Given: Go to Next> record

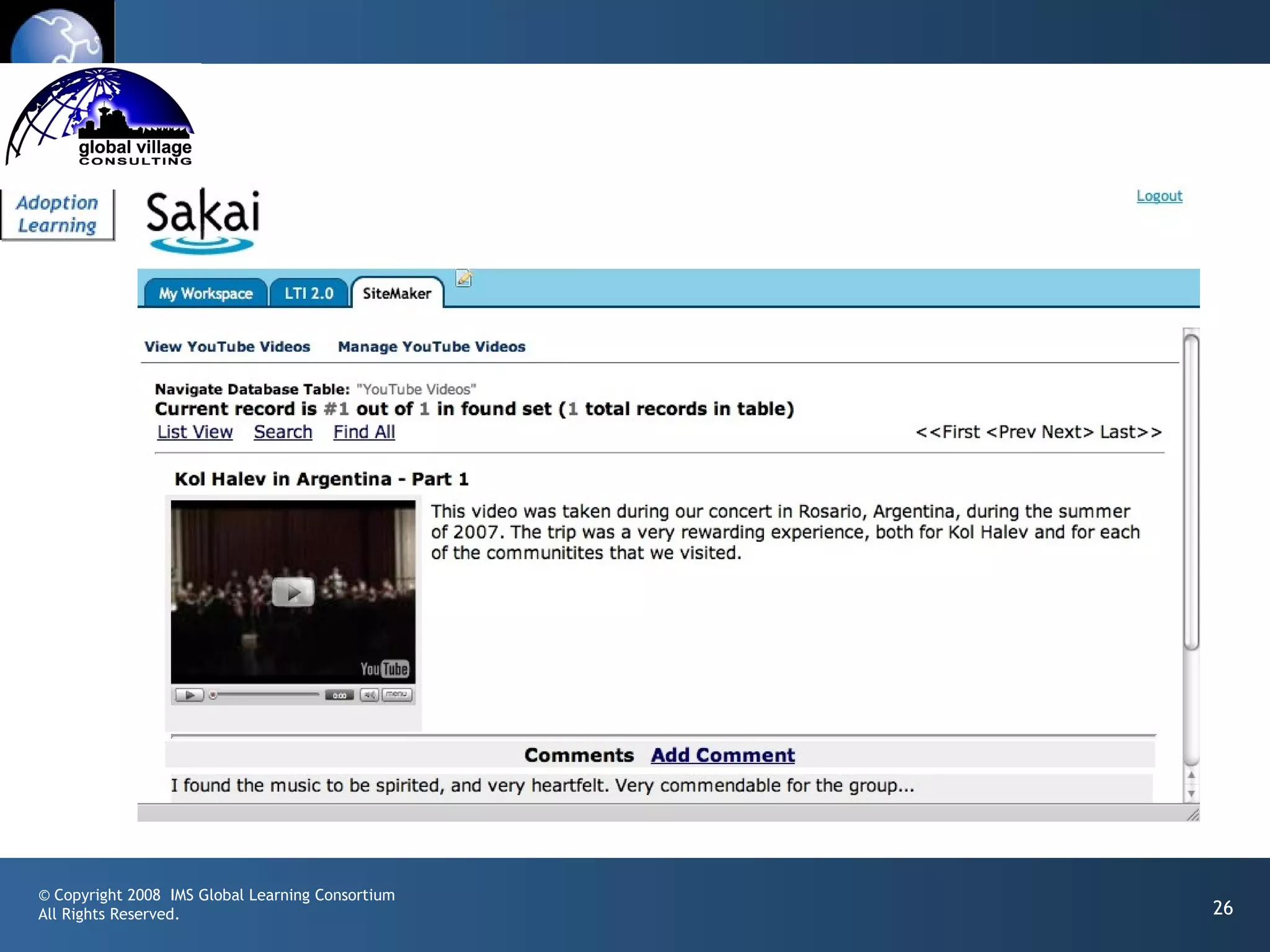Looking at the screenshot, I should coord(1067,432).
